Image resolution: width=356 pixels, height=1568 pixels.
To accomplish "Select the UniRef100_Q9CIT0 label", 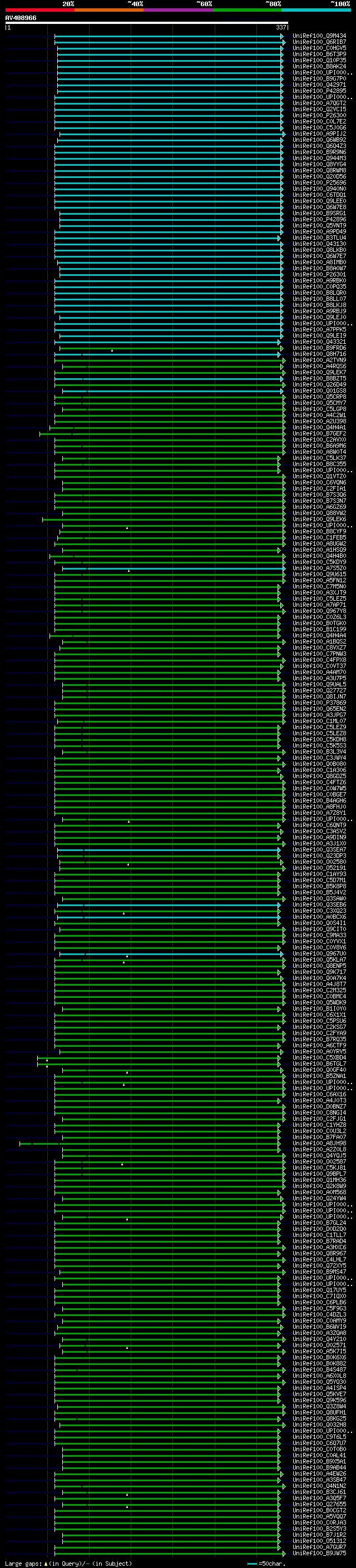I will coord(319,929).
